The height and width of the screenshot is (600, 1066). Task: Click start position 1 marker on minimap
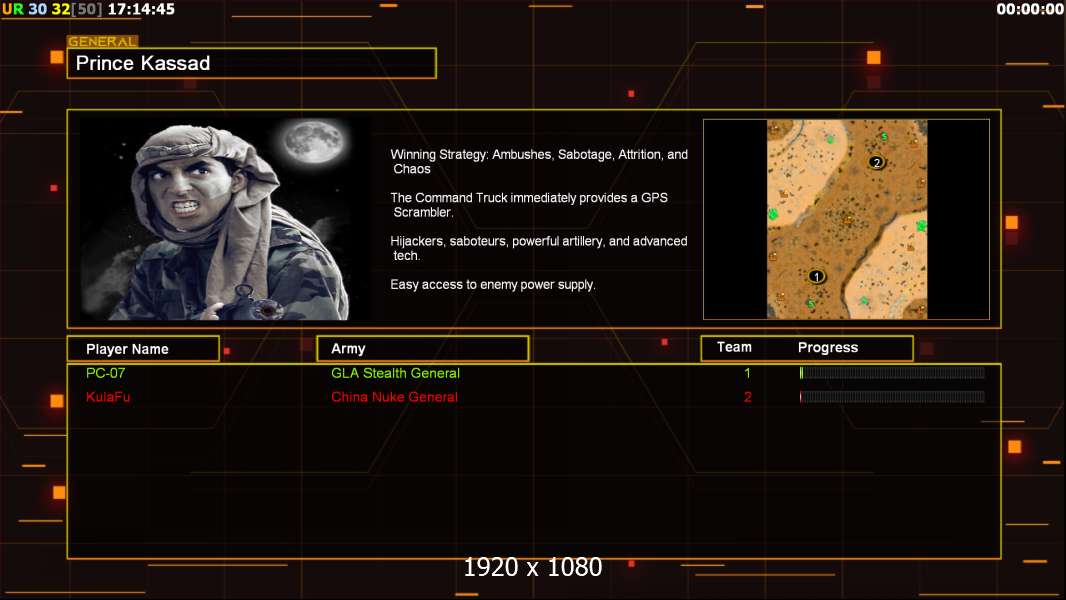click(816, 277)
